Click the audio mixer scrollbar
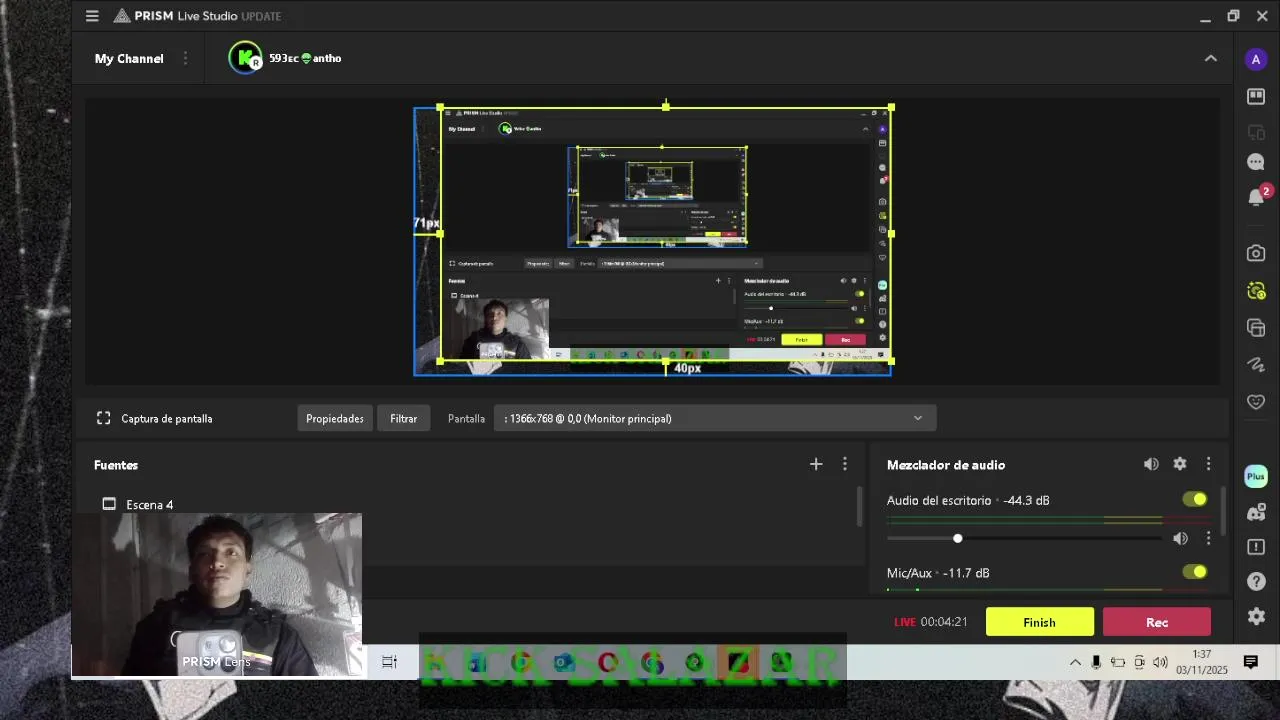The image size is (1280, 720). 1223,513
